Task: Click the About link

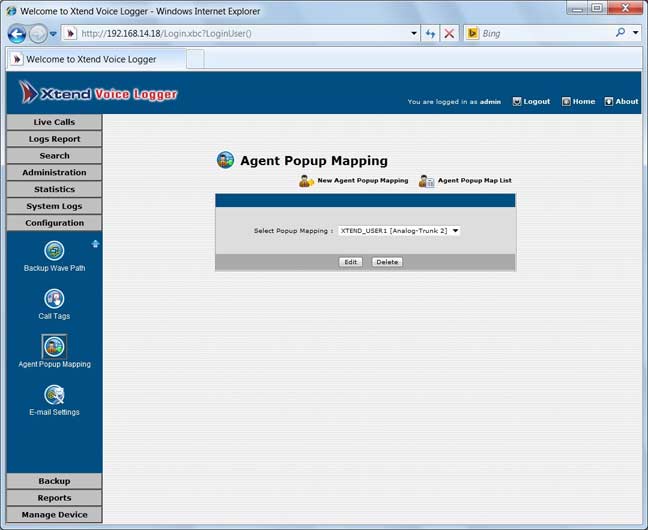Action: click(627, 101)
